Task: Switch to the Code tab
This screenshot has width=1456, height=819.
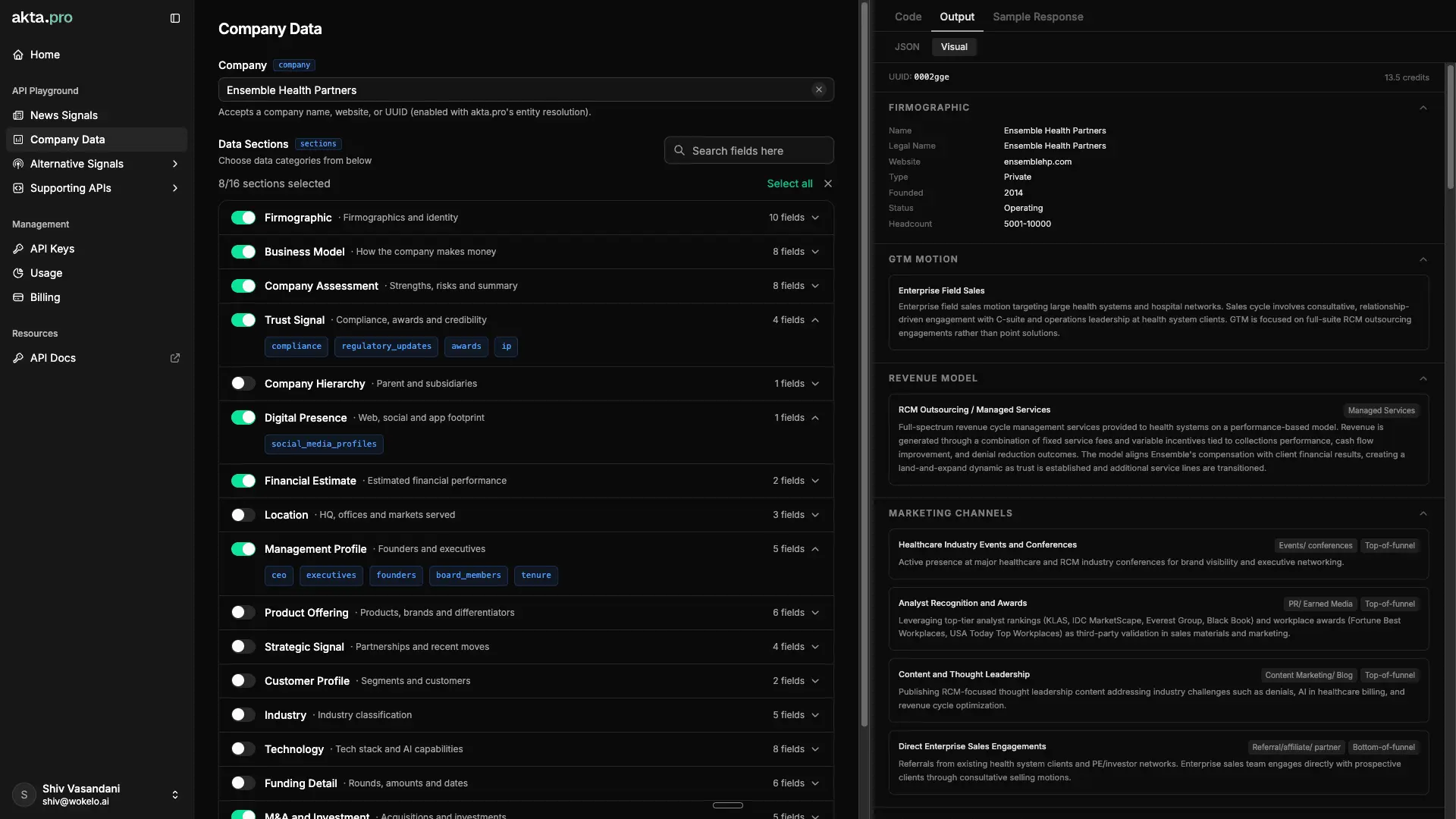Action: tap(908, 17)
